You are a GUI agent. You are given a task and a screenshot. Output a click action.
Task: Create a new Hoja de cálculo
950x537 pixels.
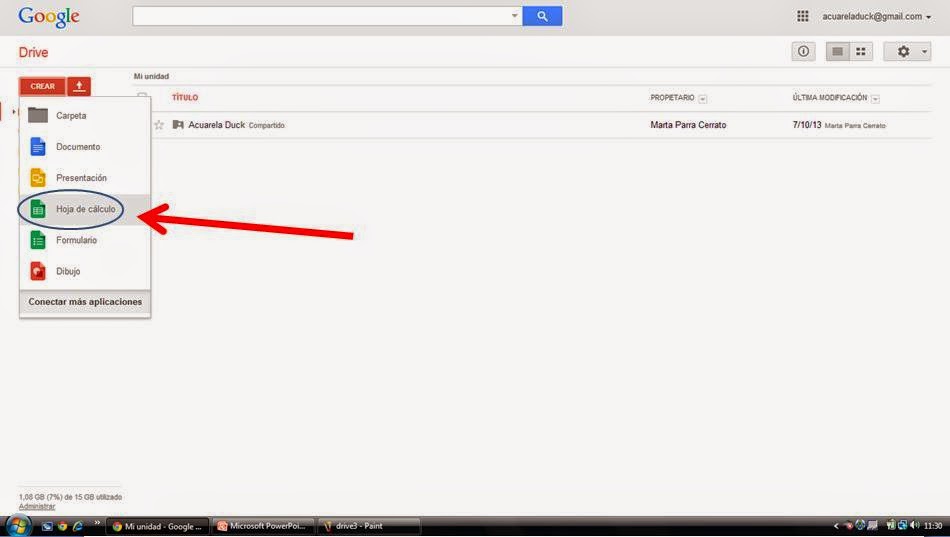(x=85, y=209)
